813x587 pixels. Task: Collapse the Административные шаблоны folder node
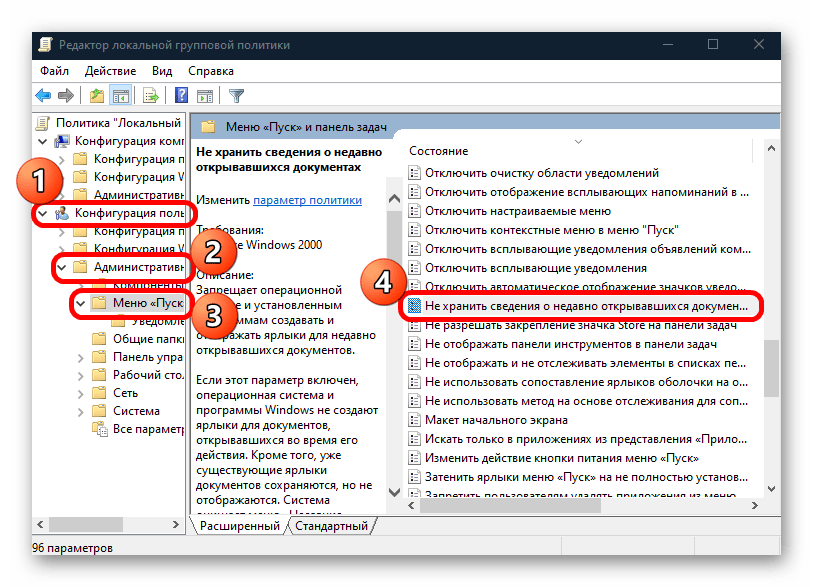[62, 267]
